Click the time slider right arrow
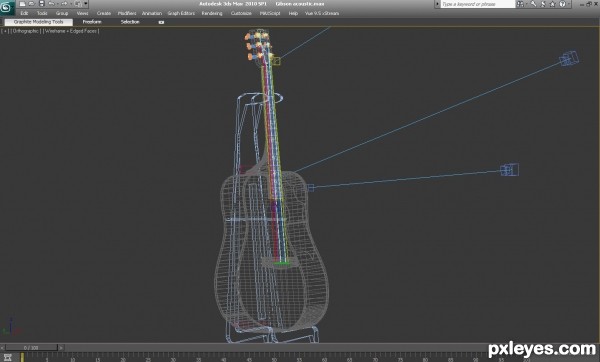The image size is (600, 362). 60,348
